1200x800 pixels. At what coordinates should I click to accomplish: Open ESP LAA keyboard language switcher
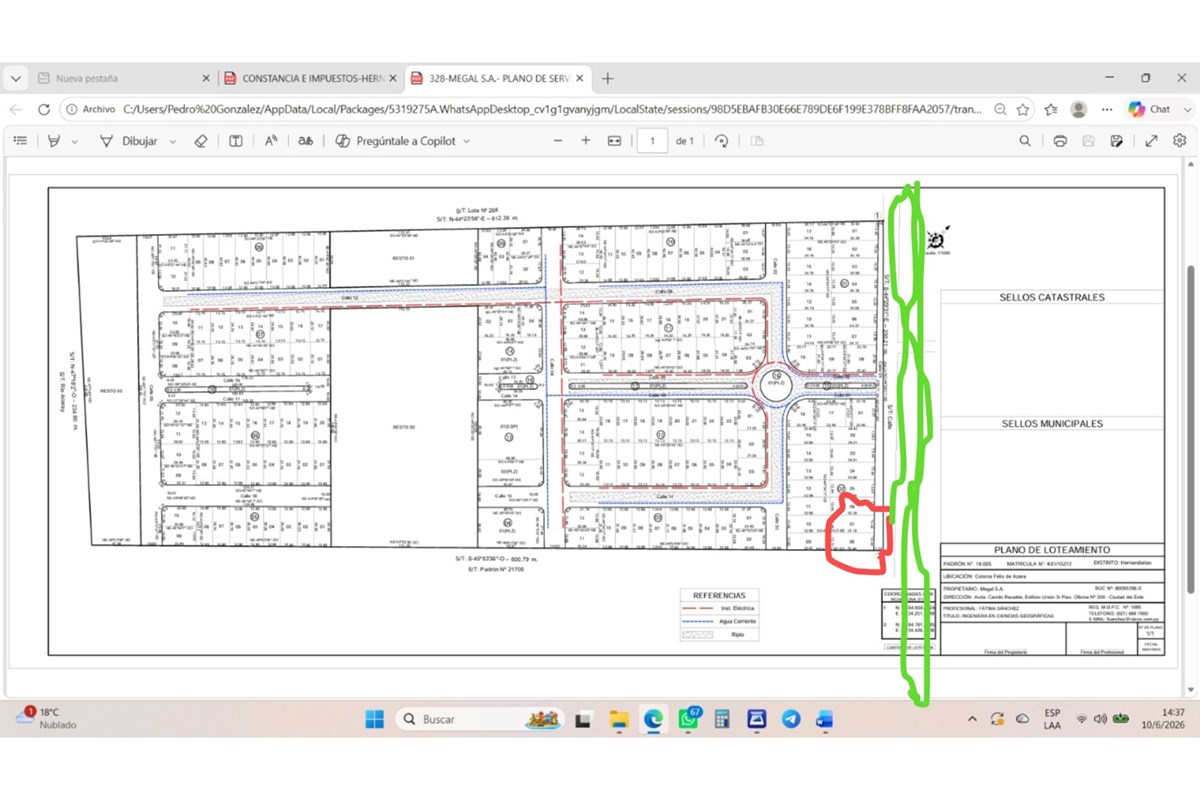pyautogui.click(x=1052, y=719)
